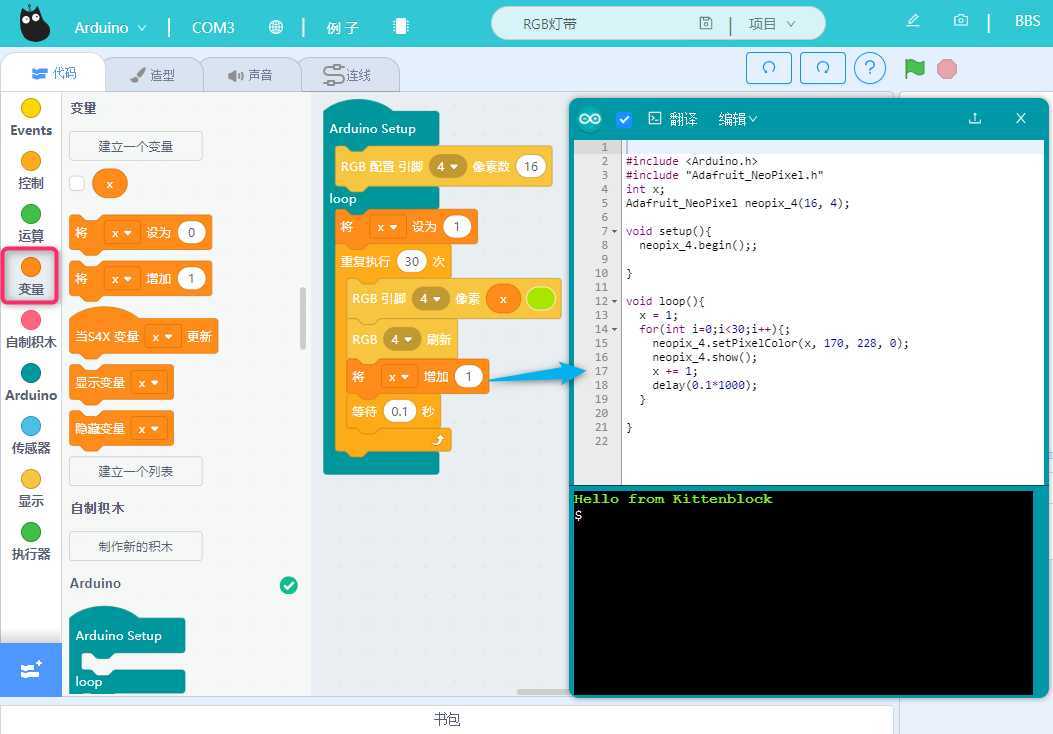Click the green flag run icon
Viewport: 1053px width, 734px height.
914,68
